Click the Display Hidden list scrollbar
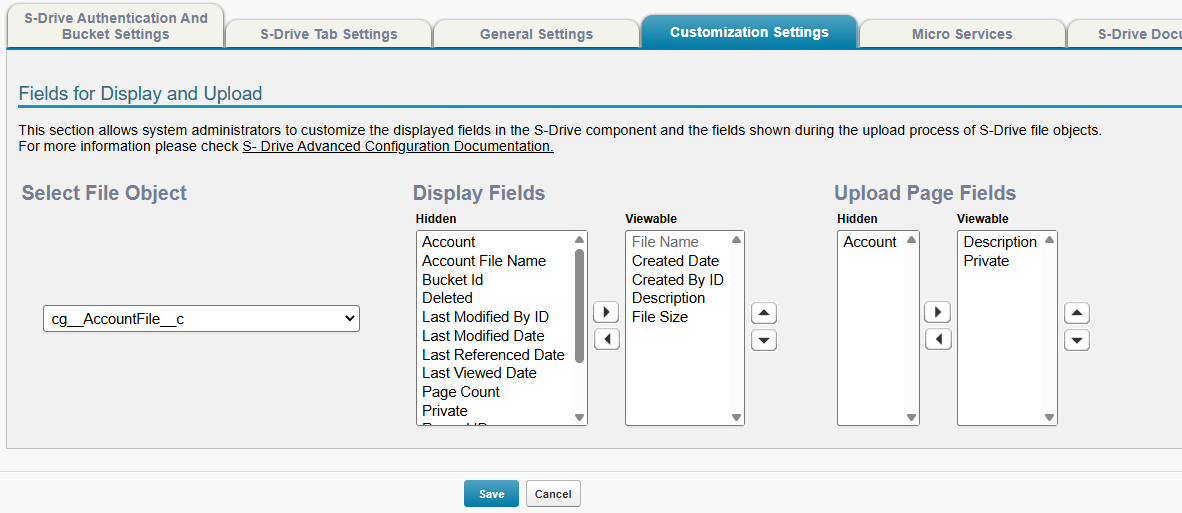 pyautogui.click(x=579, y=310)
